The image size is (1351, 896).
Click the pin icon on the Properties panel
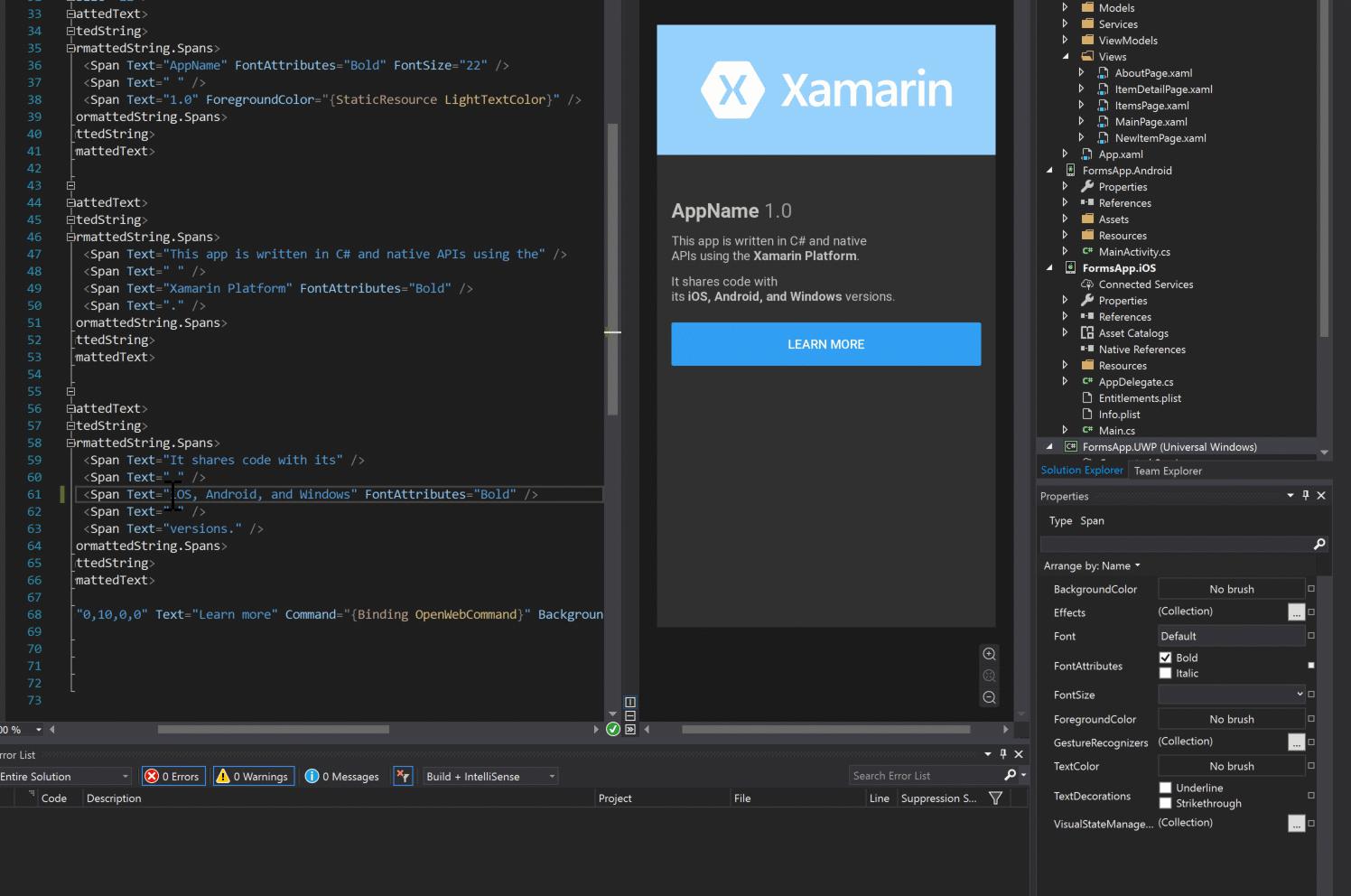click(1305, 495)
